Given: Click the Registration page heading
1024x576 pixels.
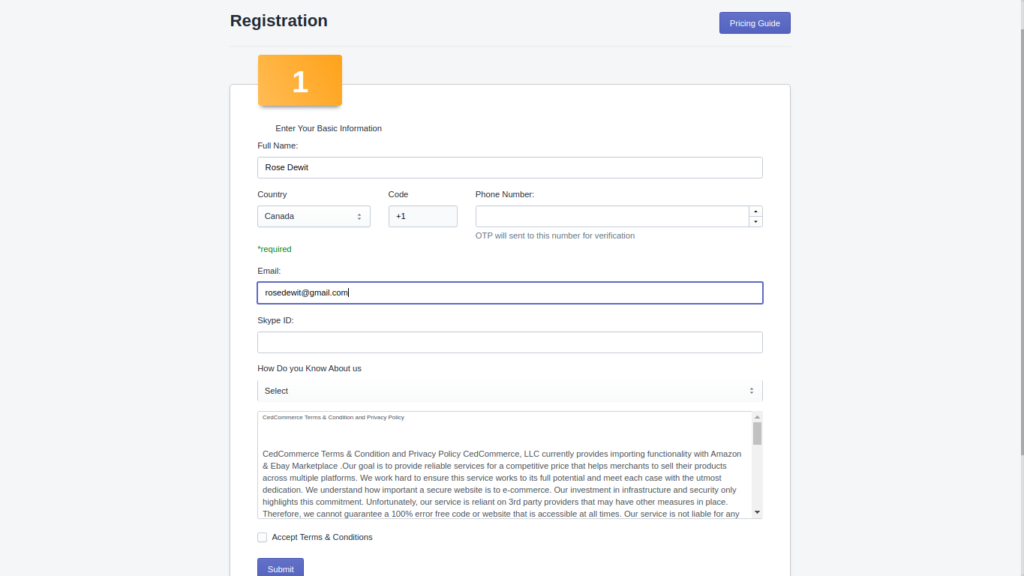Looking at the screenshot, I should (279, 21).
